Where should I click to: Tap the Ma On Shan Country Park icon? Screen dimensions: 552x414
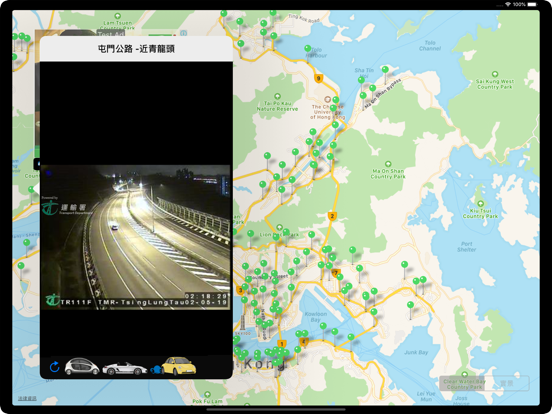[x=388, y=164]
